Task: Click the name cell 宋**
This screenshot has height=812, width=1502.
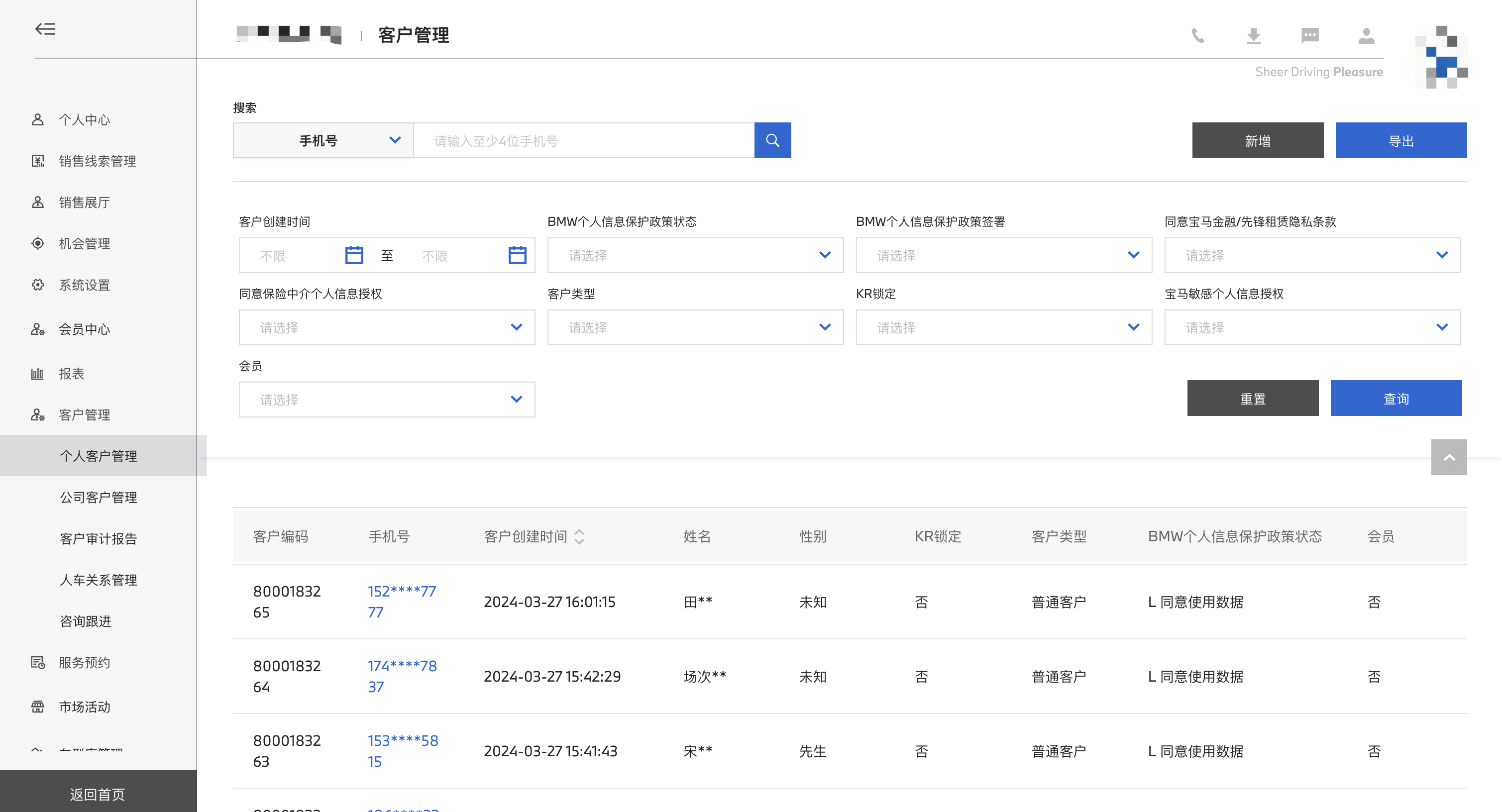Action: [698, 751]
